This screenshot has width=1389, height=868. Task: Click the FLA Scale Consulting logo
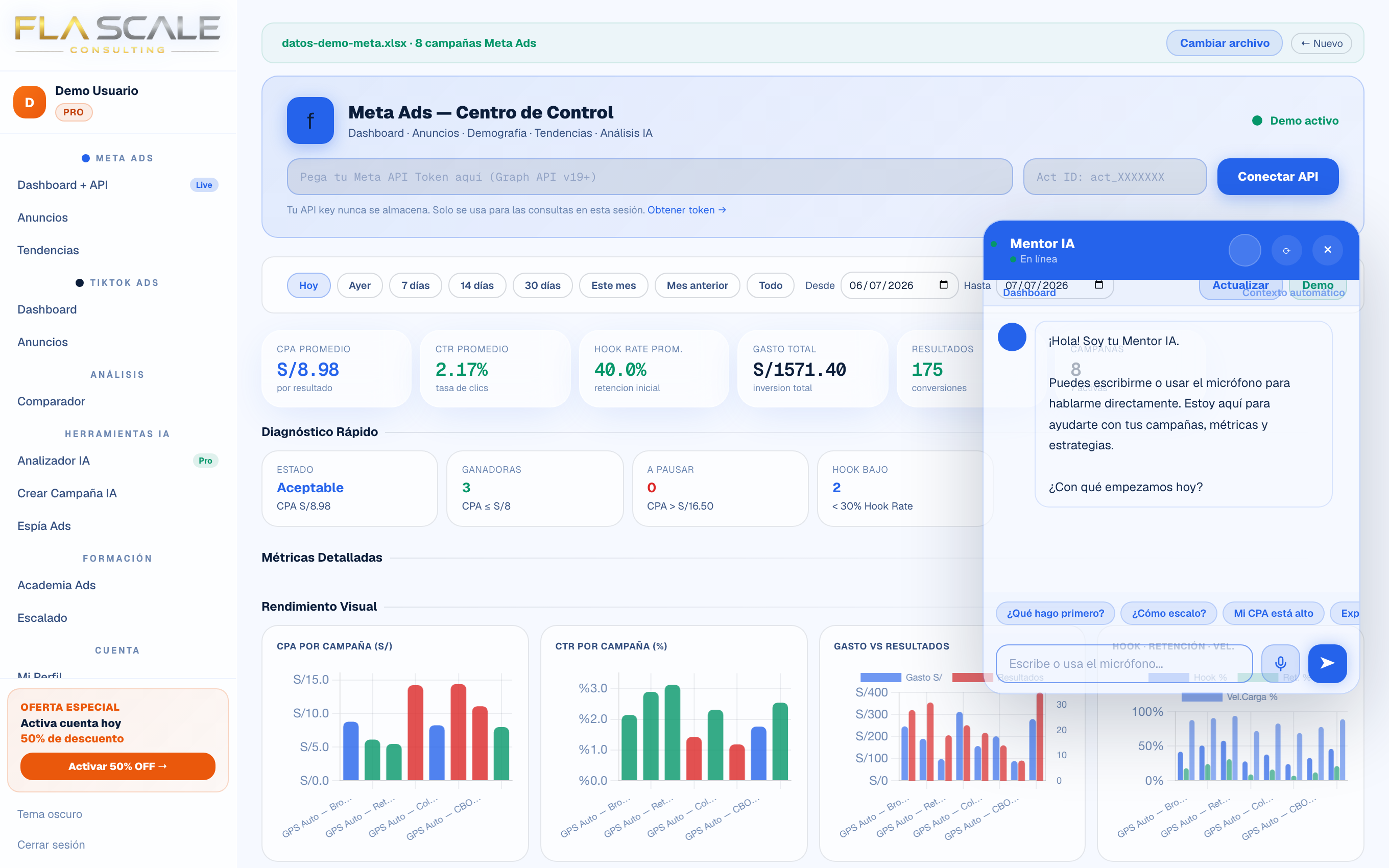(x=117, y=34)
